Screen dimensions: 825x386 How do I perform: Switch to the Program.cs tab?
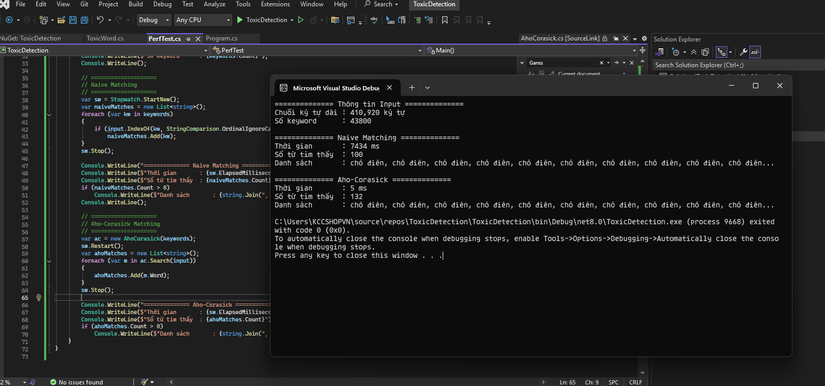221,38
